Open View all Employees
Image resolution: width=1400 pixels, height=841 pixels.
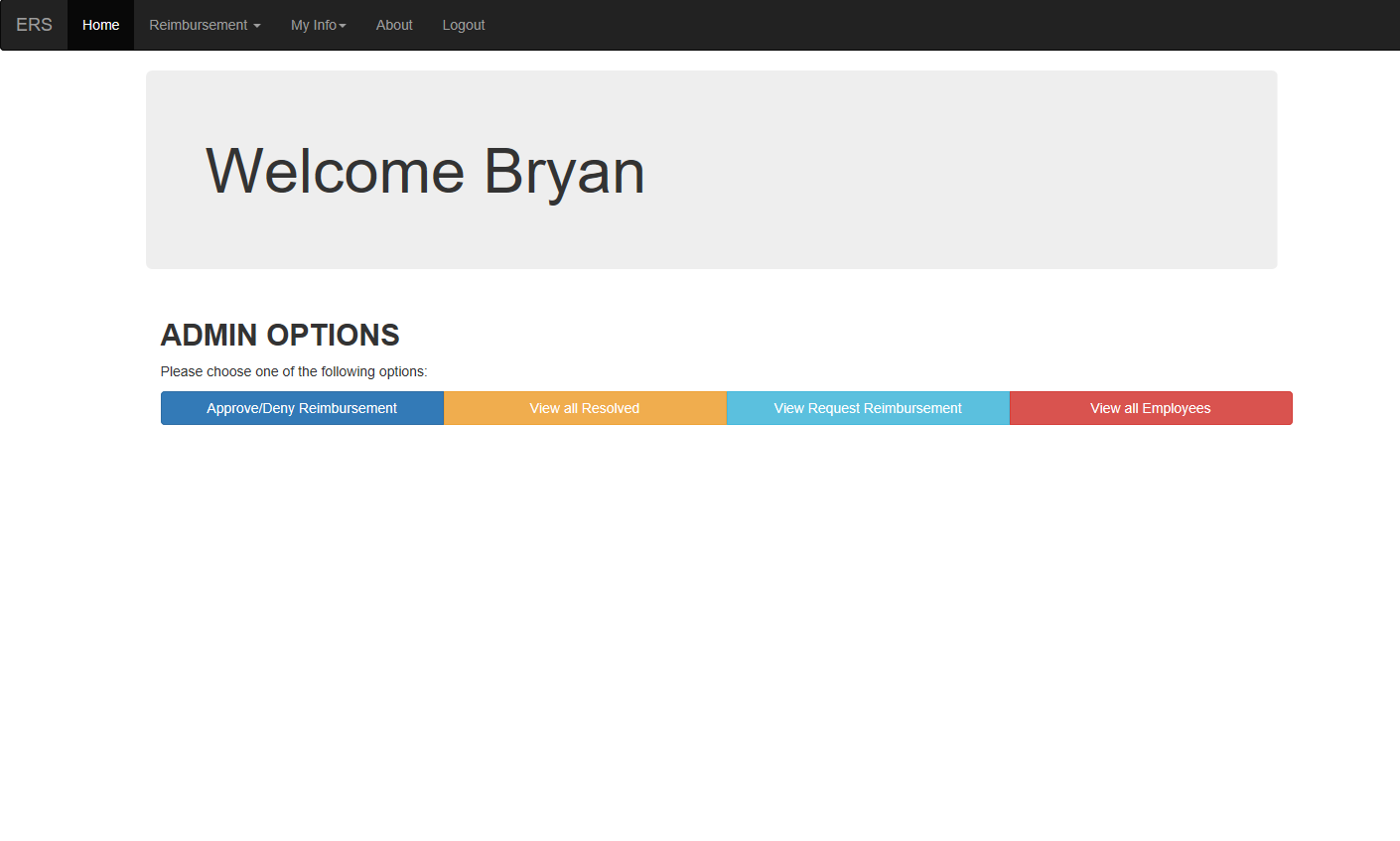coord(1151,408)
